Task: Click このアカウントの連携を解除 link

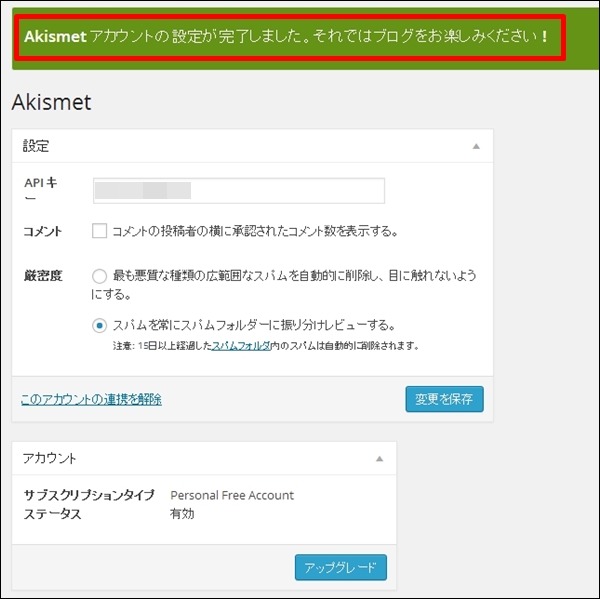Action: coord(91,399)
